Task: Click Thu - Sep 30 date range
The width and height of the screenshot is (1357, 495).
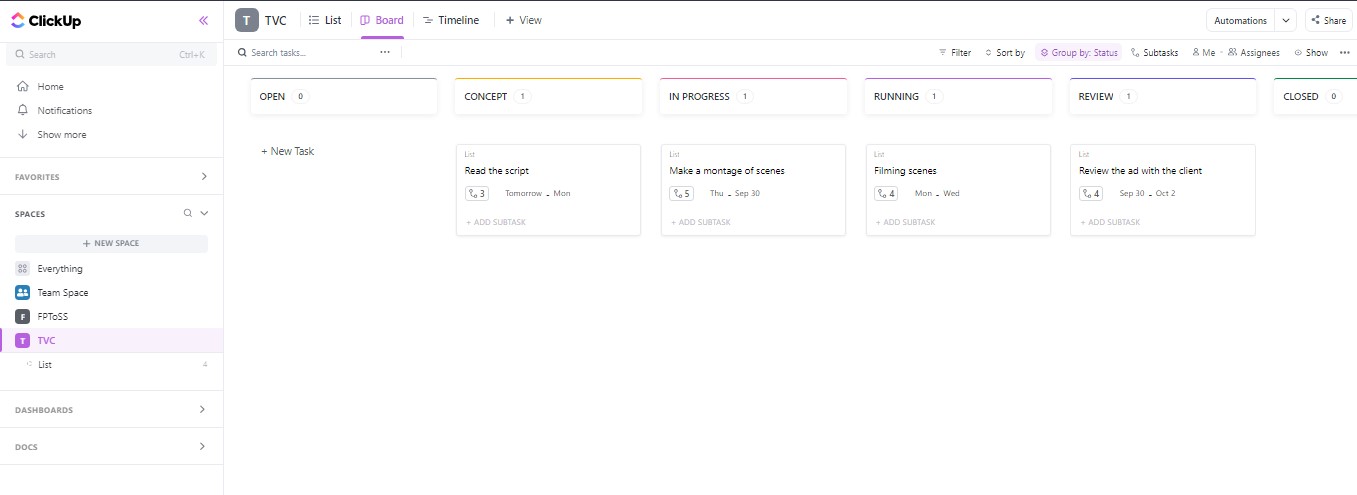Action: (734, 194)
